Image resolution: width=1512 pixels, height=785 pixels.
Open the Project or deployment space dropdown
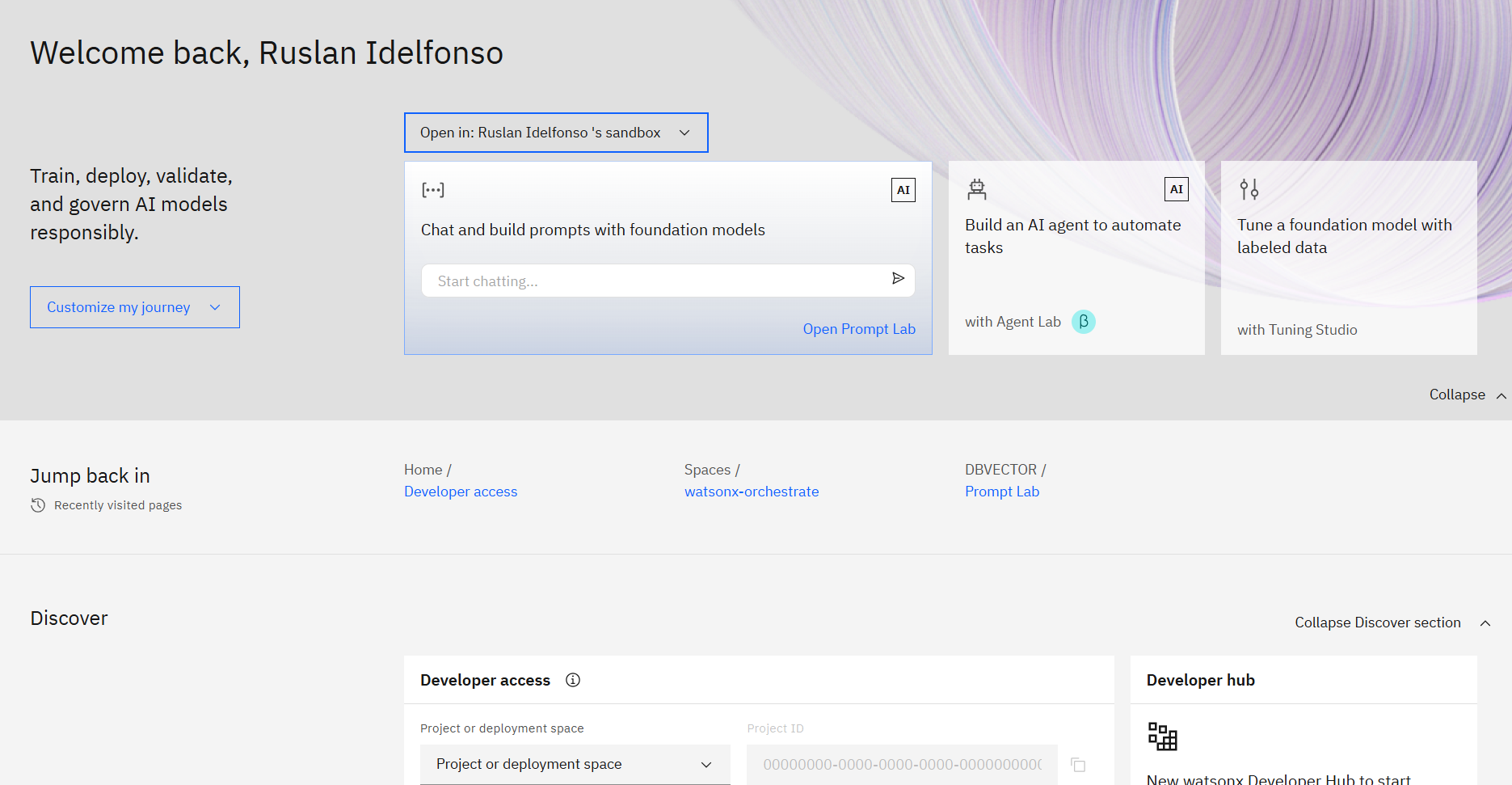[x=575, y=765]
